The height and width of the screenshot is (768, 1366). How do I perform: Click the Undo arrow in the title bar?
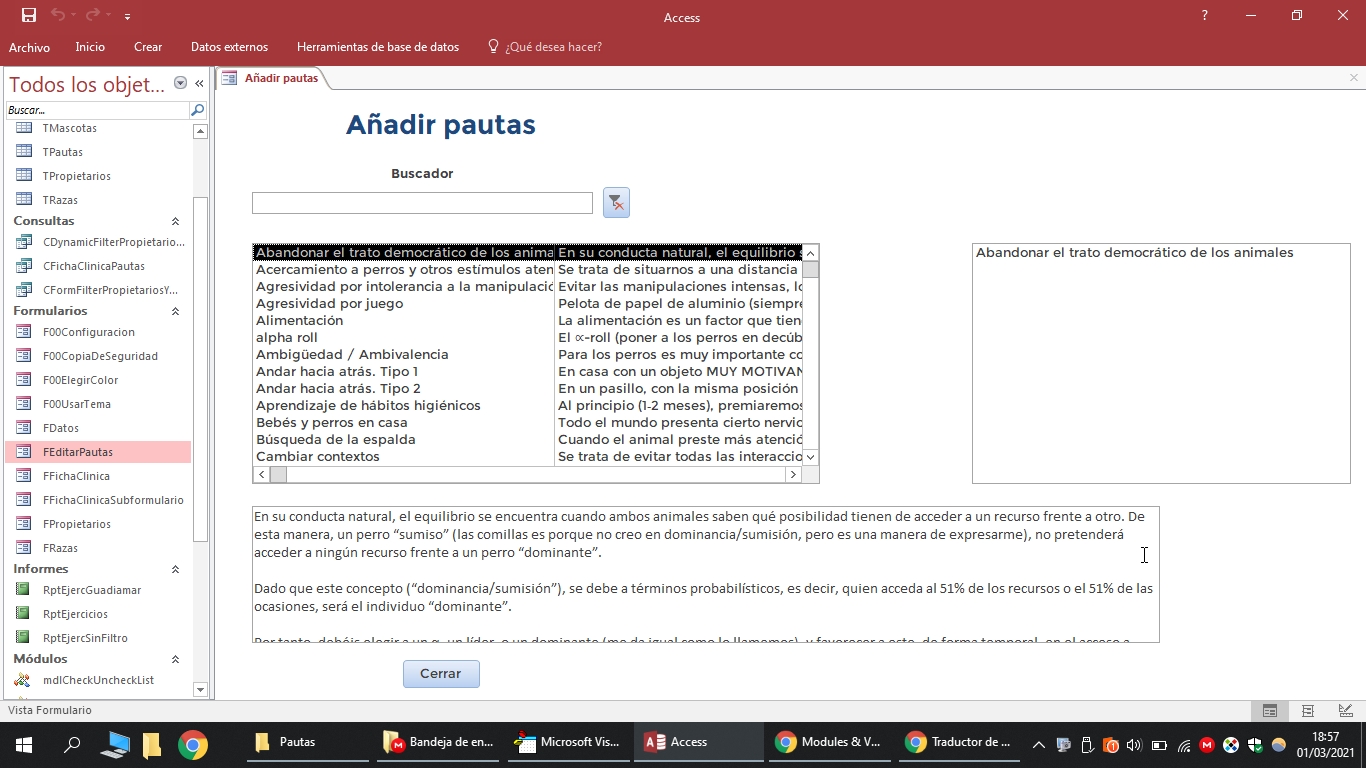tap(58, 15)
